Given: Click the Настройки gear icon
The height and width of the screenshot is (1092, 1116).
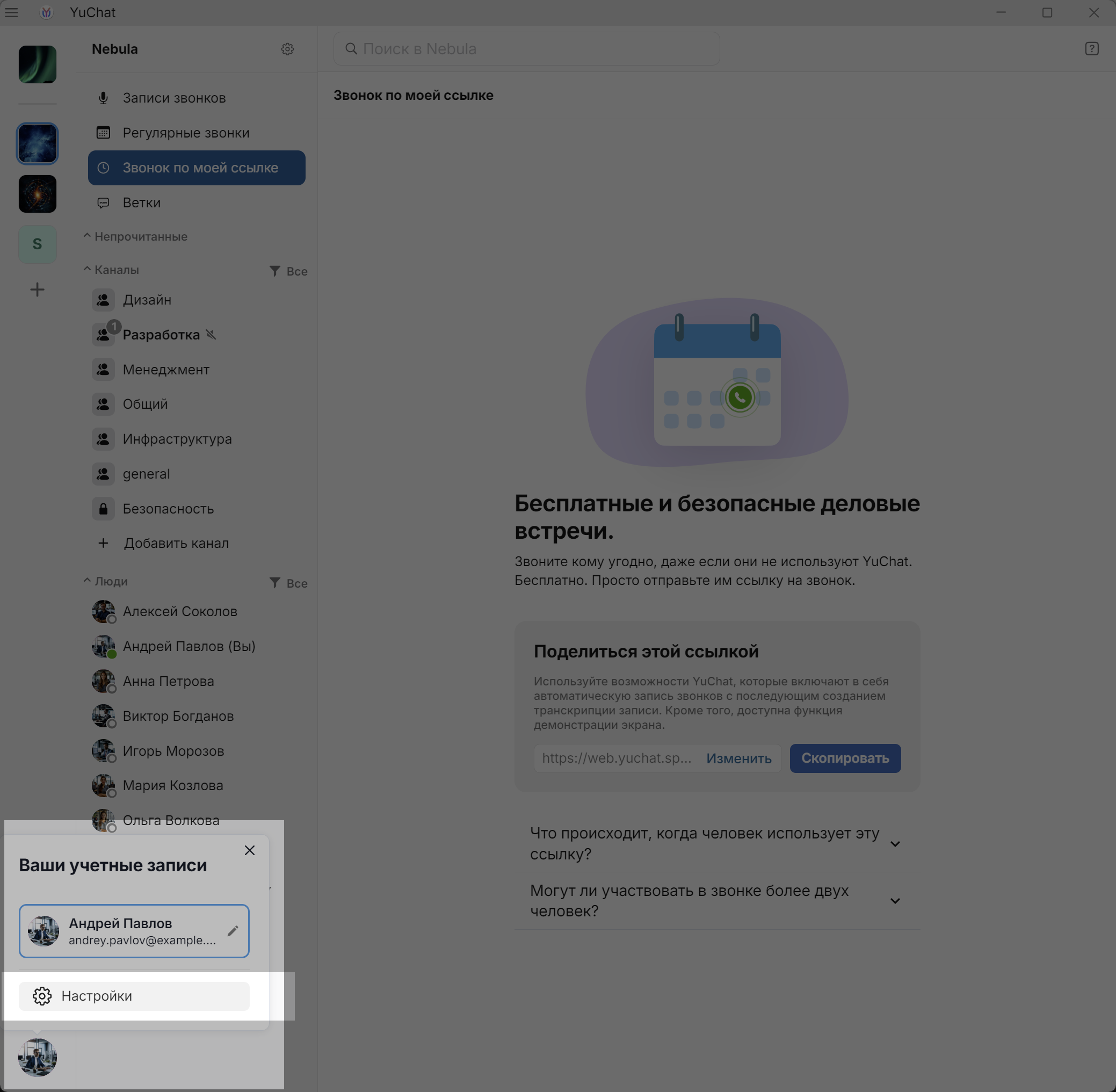Looking at the screenshot, I should [42, 997].
